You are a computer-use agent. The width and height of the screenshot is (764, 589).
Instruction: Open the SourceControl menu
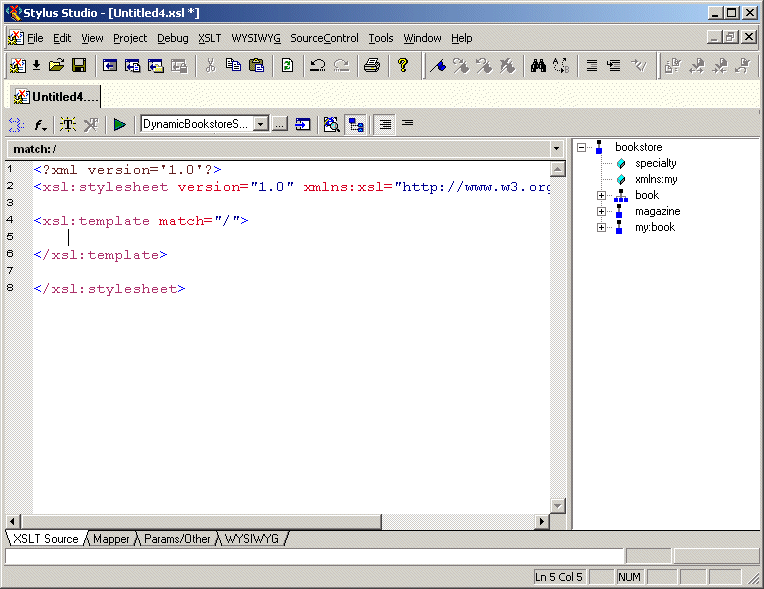click(x=324, y=38)
